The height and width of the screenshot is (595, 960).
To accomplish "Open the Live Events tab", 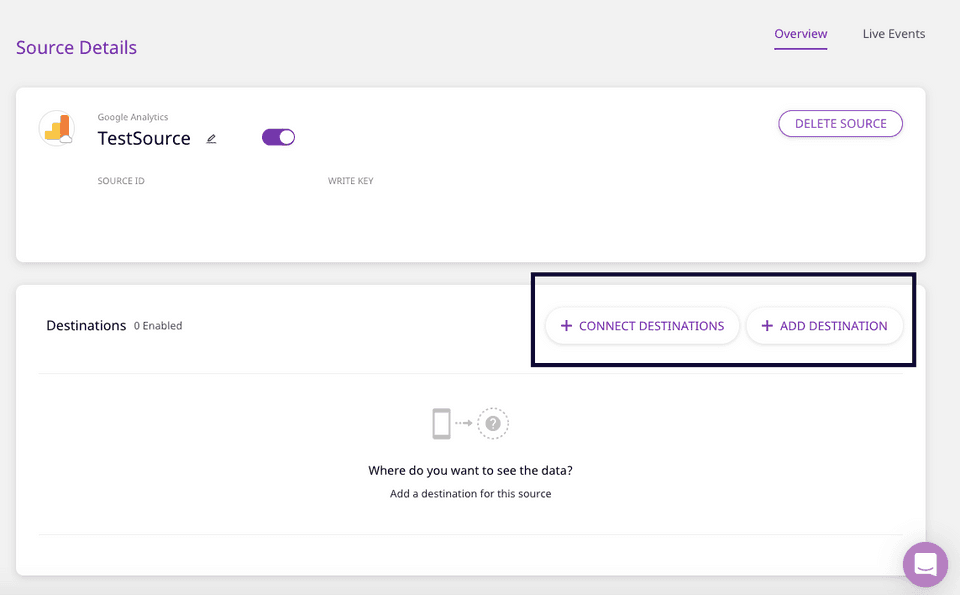I will pos(893,34).
